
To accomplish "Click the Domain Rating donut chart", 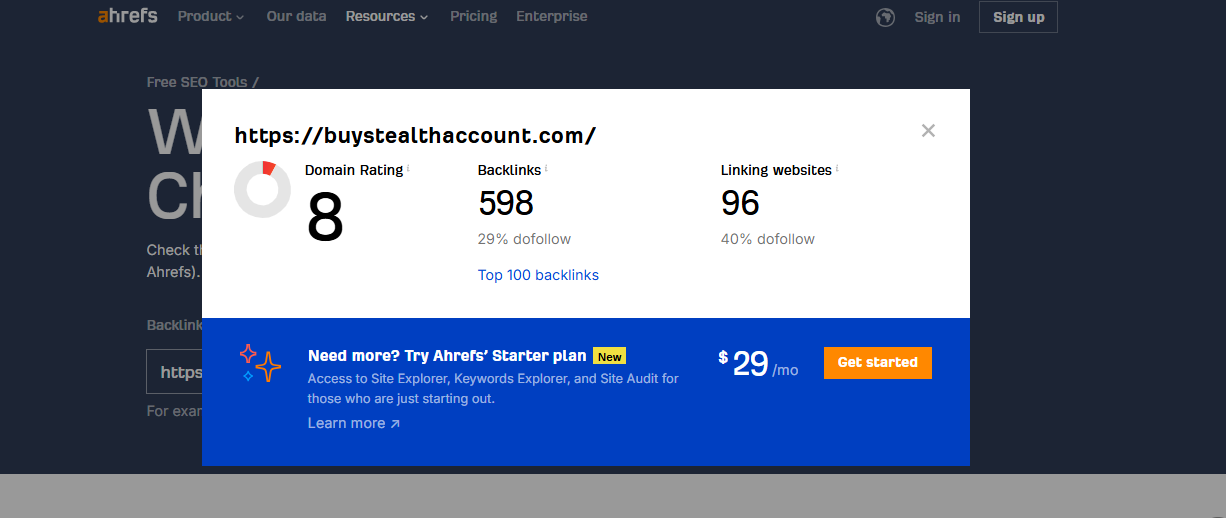I will point(262,189).
